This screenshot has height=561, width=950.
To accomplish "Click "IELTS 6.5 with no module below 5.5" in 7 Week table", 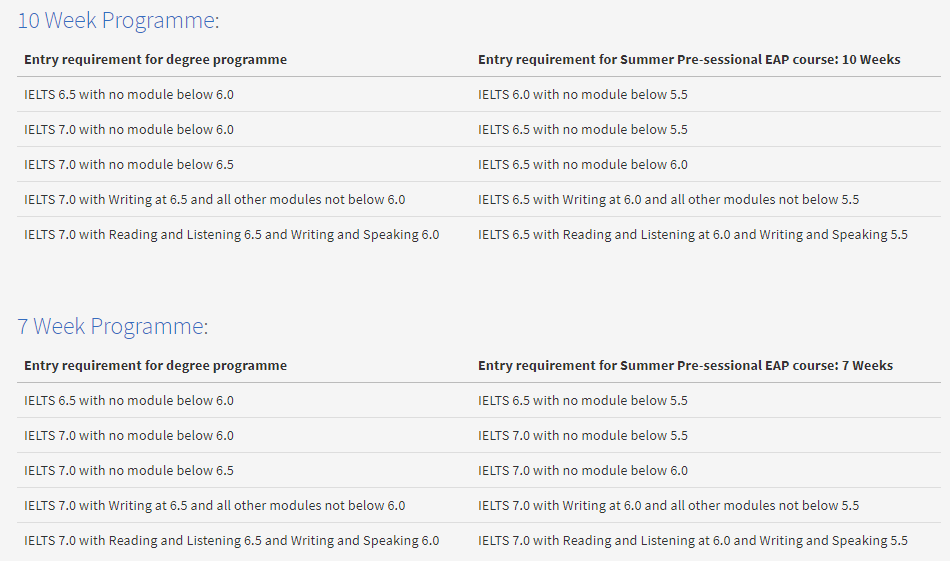I will pyautogui.click(x=583, y=401).
